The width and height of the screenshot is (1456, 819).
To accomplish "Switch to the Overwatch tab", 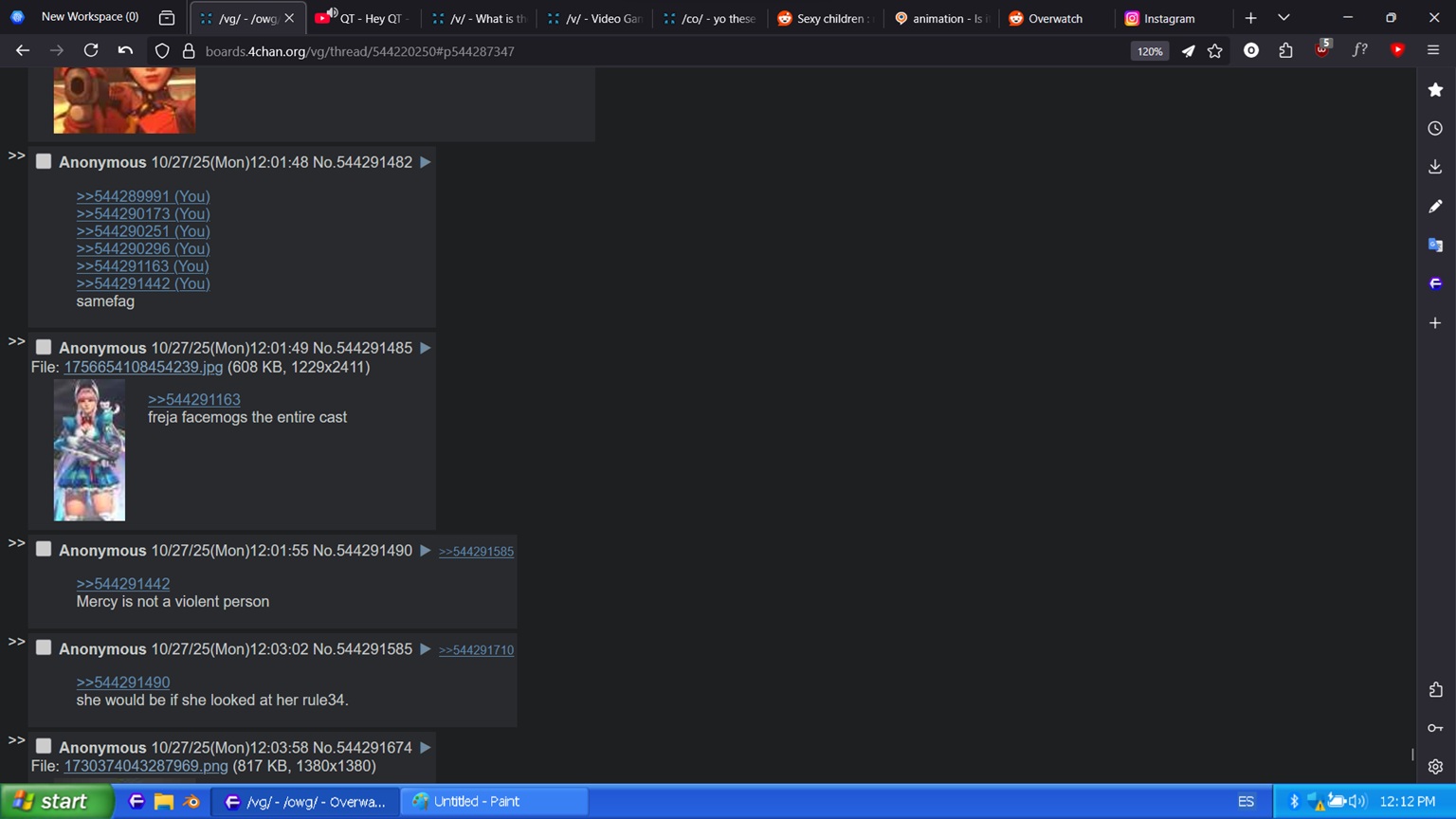I will (1055, 18).
